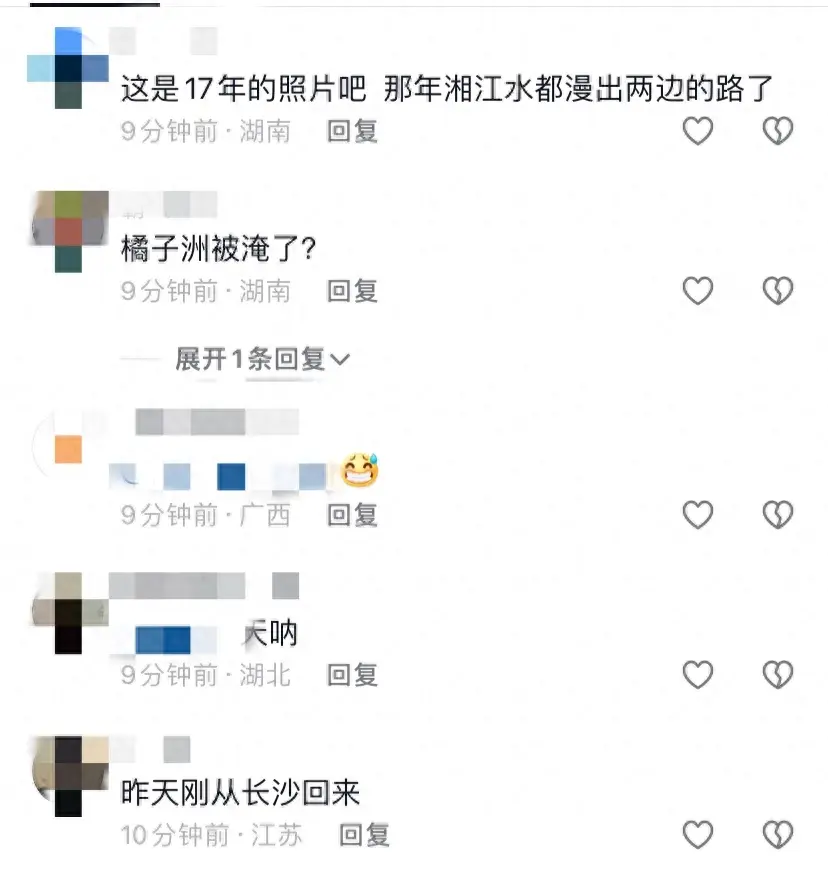Like the 昨天刚从长沙回来 comment
The height and width of the screenshot is (873, 828).
click(x=698, y=835)
